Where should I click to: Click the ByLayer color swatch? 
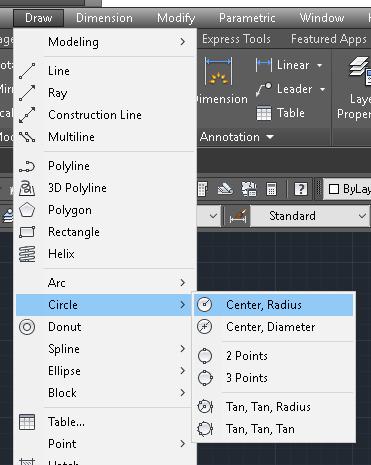coord(334,189)
